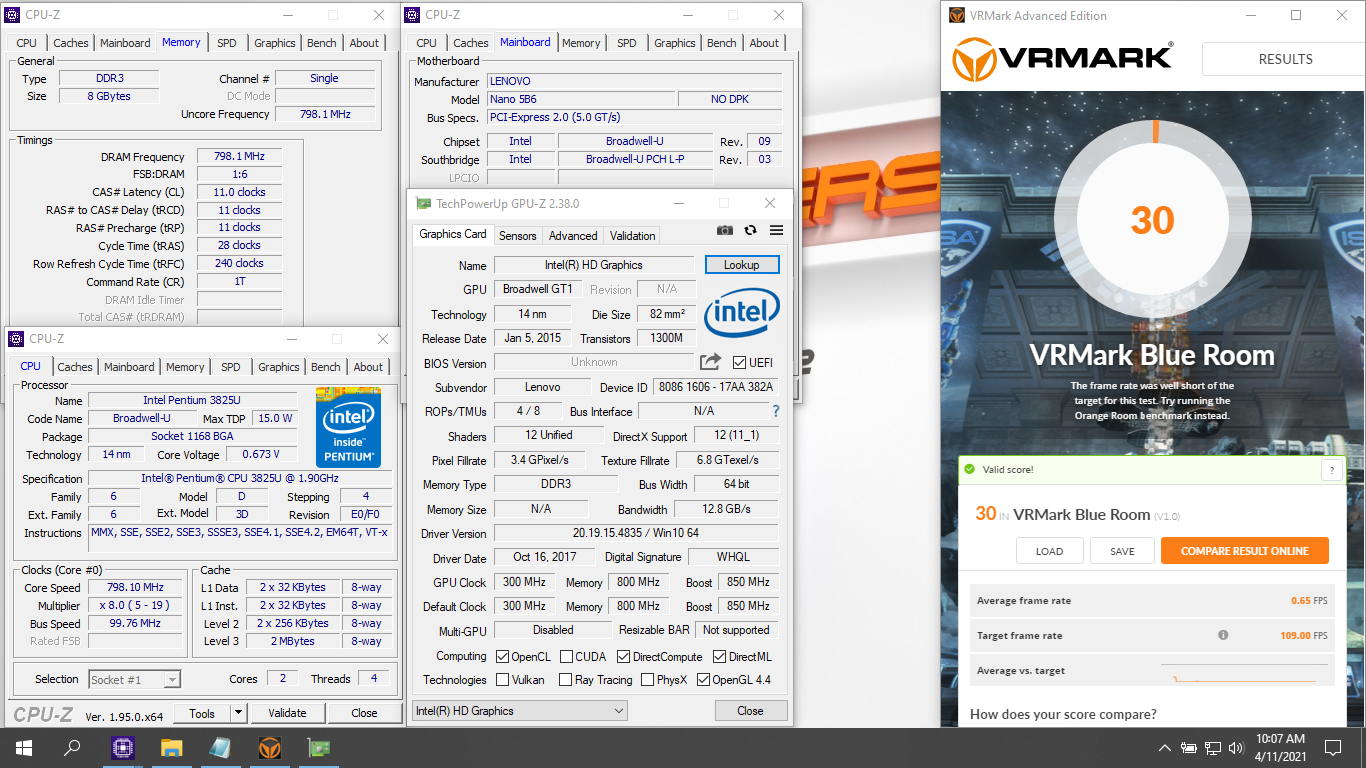Switch to GPU-Z via taskbar icon
1366x768 pixels.
[x=319, y=747]
